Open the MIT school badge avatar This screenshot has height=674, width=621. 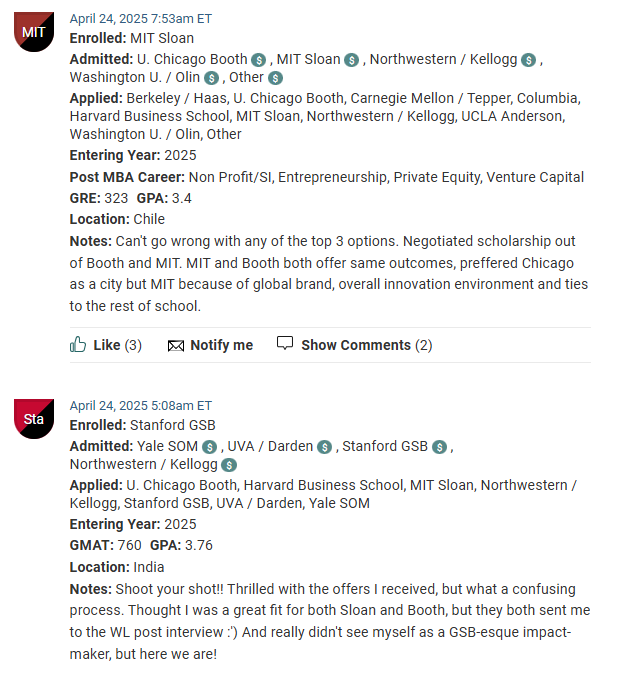tap(34, 32)
